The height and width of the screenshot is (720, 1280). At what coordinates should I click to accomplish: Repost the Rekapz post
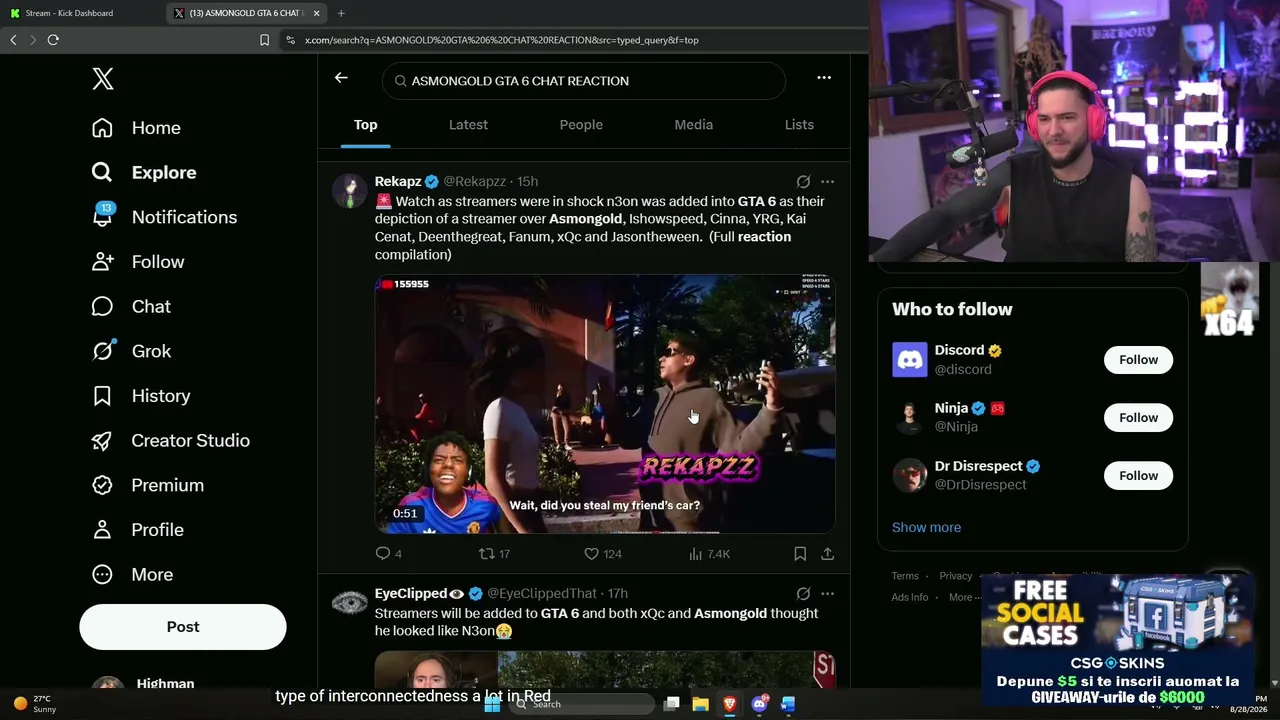coord(494,553)
